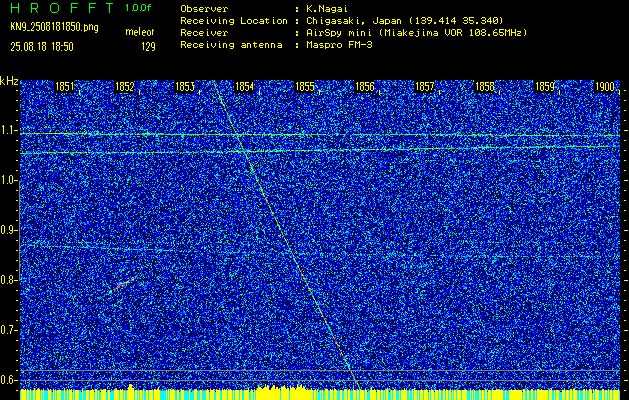The width and height of the screenshot is (629, 400).
Task: Click the antenna text Maspro FM-3
Action: pos(339,45)
